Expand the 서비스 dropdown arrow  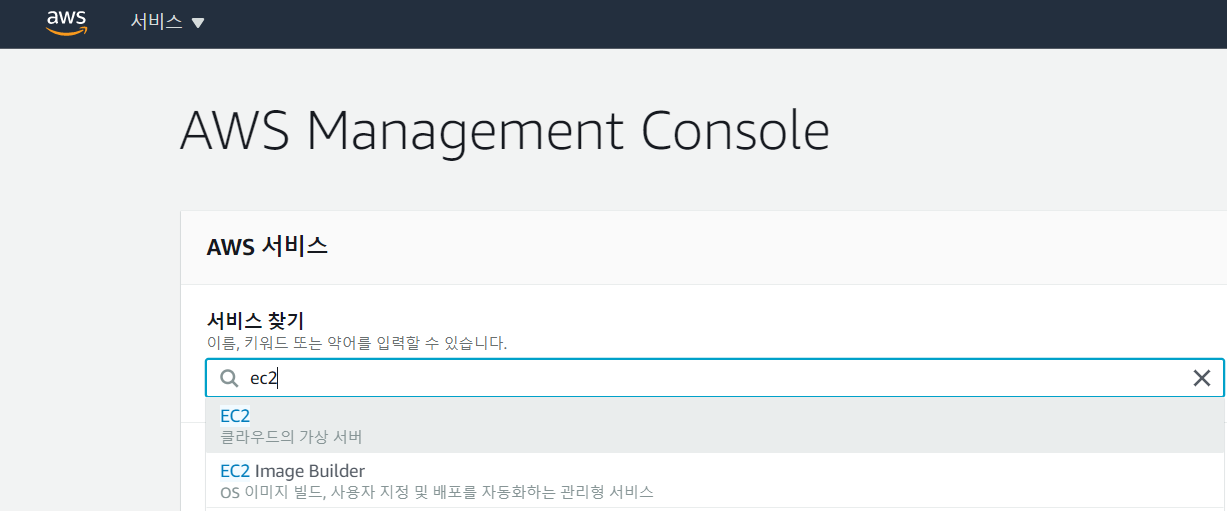tap(198, 23)
